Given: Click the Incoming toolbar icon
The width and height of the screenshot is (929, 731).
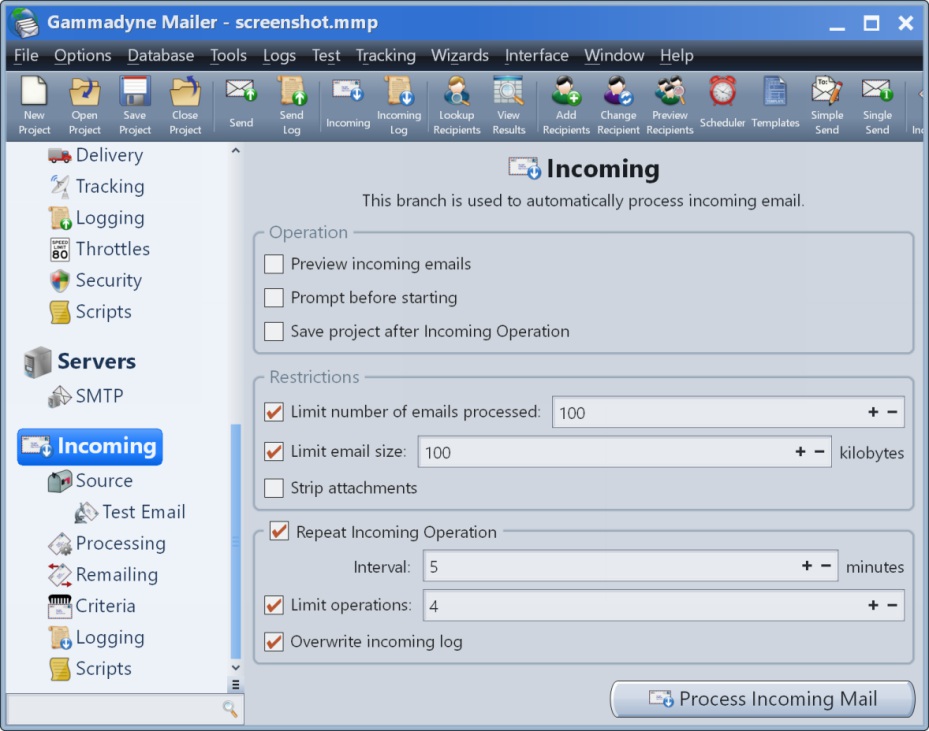Looking at the screenshot, I should pos(348,105).
